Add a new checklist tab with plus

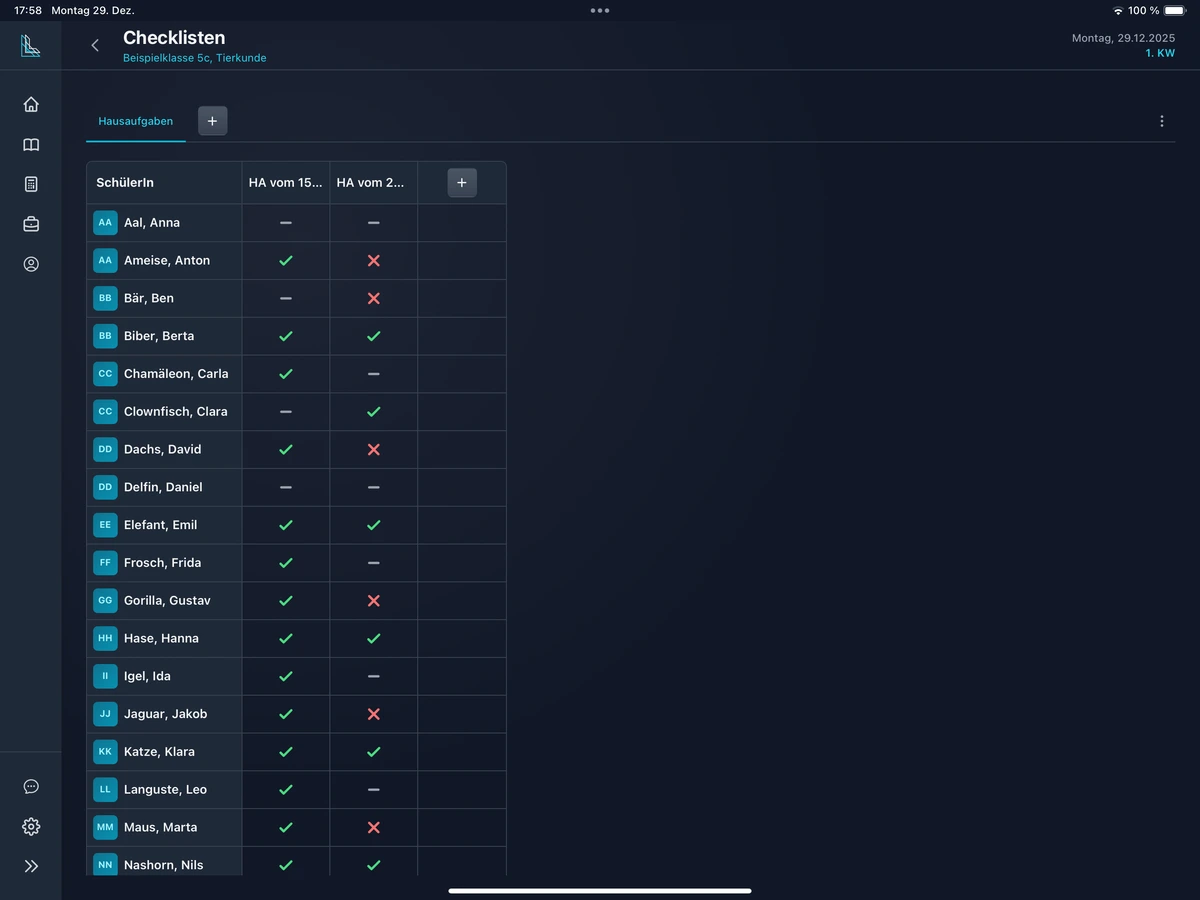212,121
